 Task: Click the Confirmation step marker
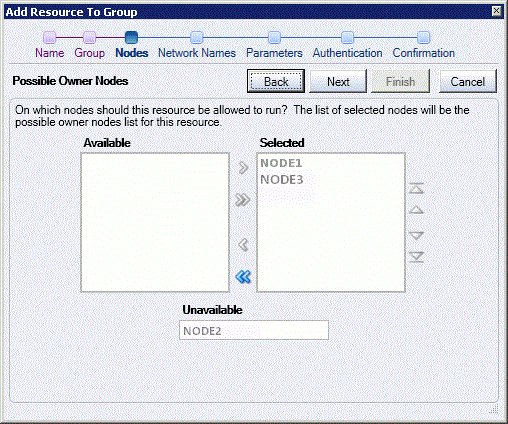click(424, 37)
